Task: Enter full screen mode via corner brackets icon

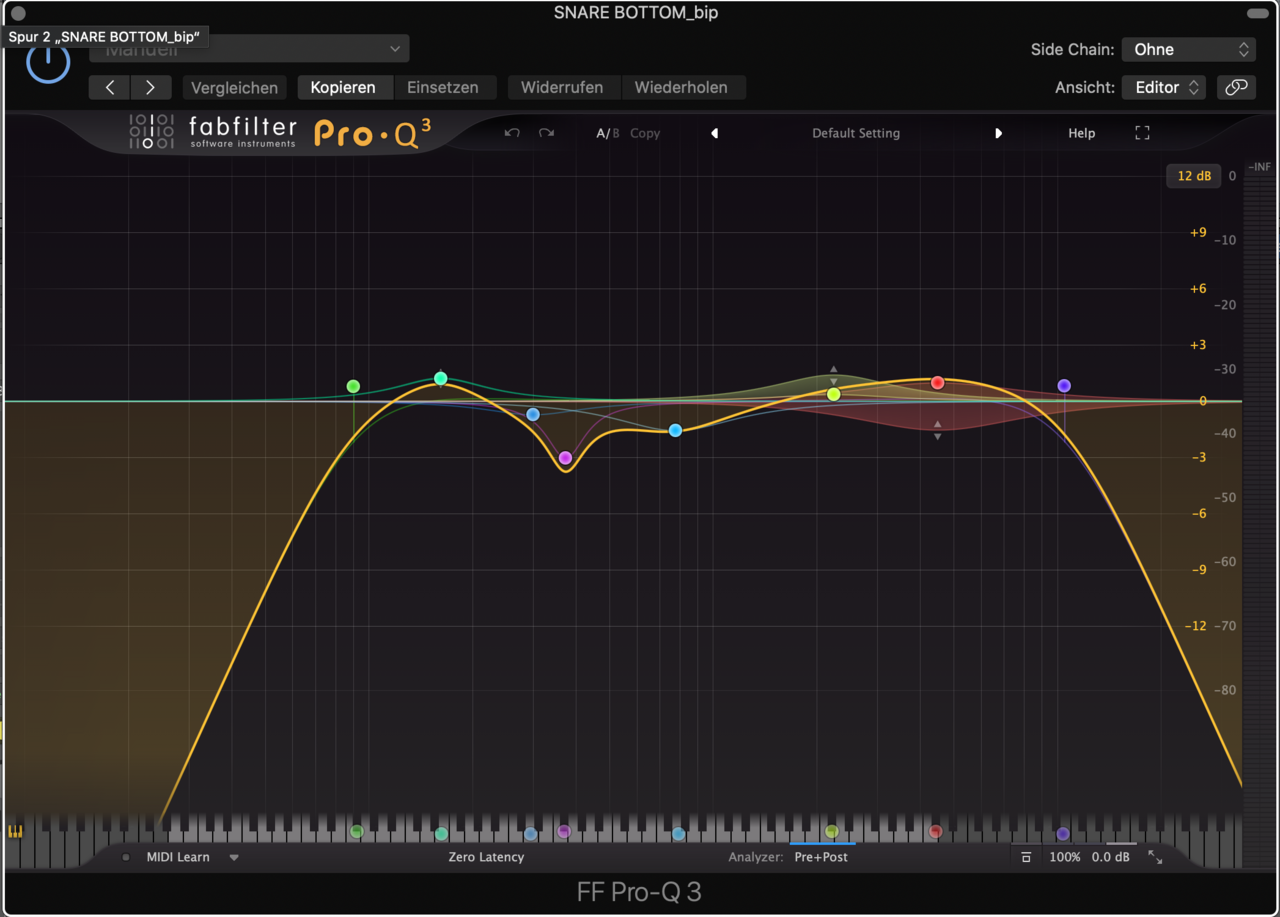Action: [x=1142, y=133]
